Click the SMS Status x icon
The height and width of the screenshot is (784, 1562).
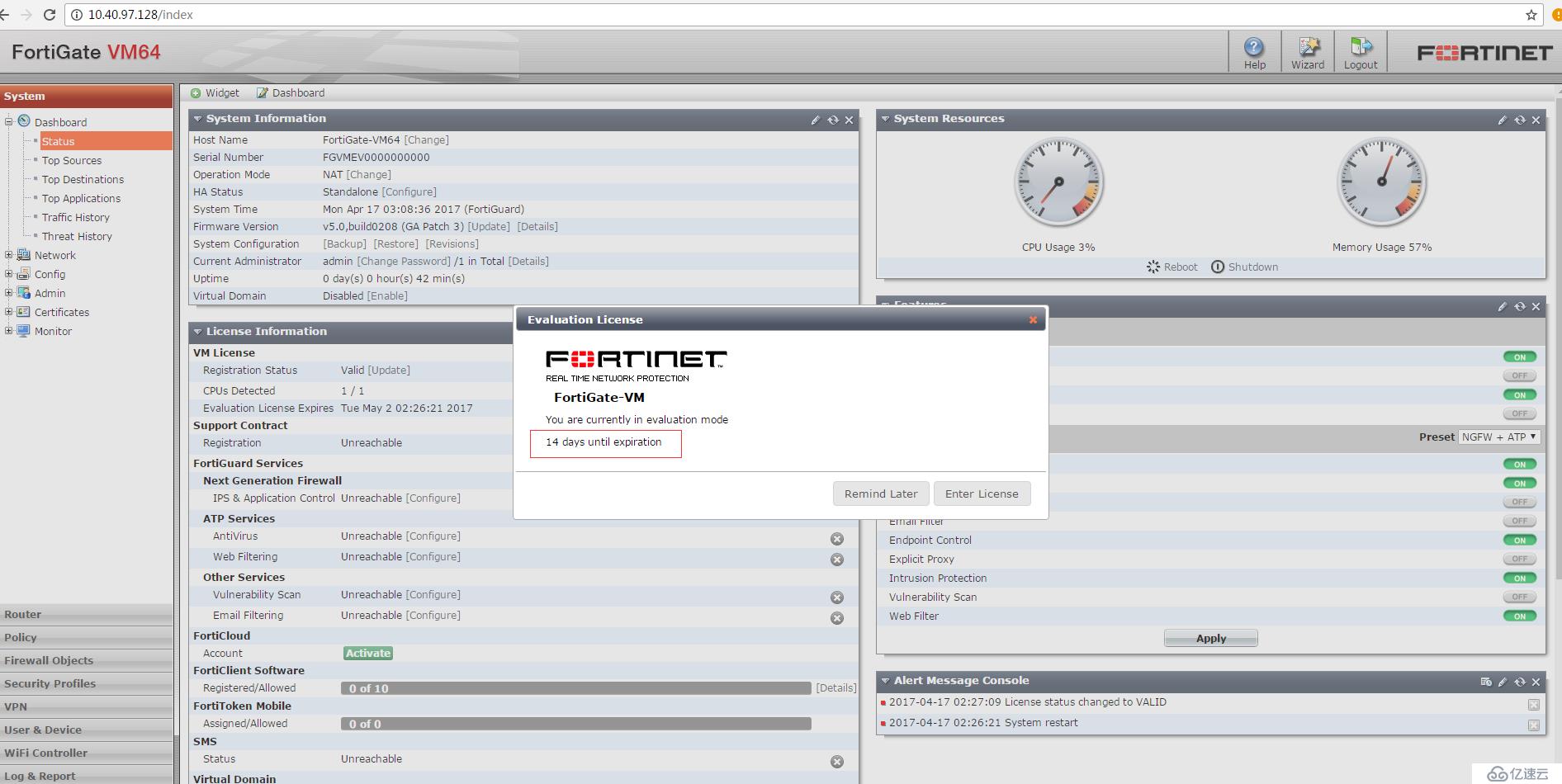(x=837, y=762)
